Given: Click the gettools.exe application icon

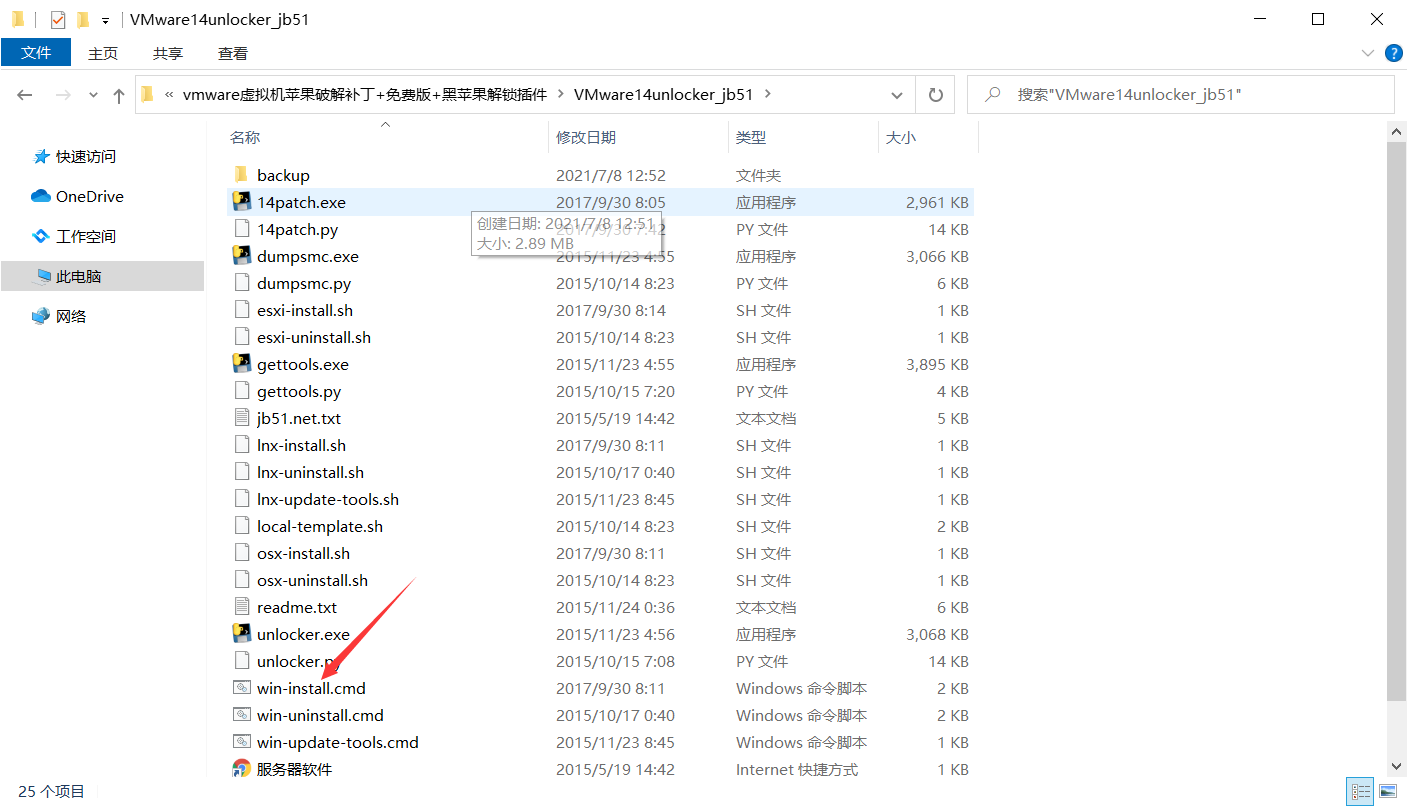Looking at the screenshot, I should pyautogui.click(x=241, y=364).
